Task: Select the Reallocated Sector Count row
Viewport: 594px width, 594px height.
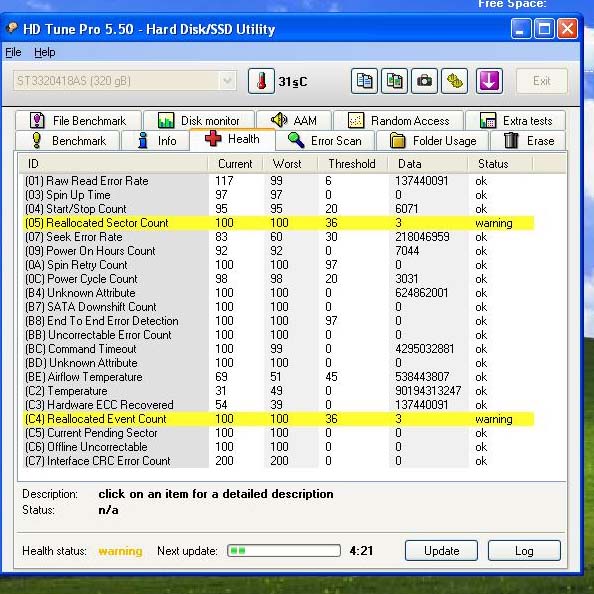Action: [x=279, y=223]
